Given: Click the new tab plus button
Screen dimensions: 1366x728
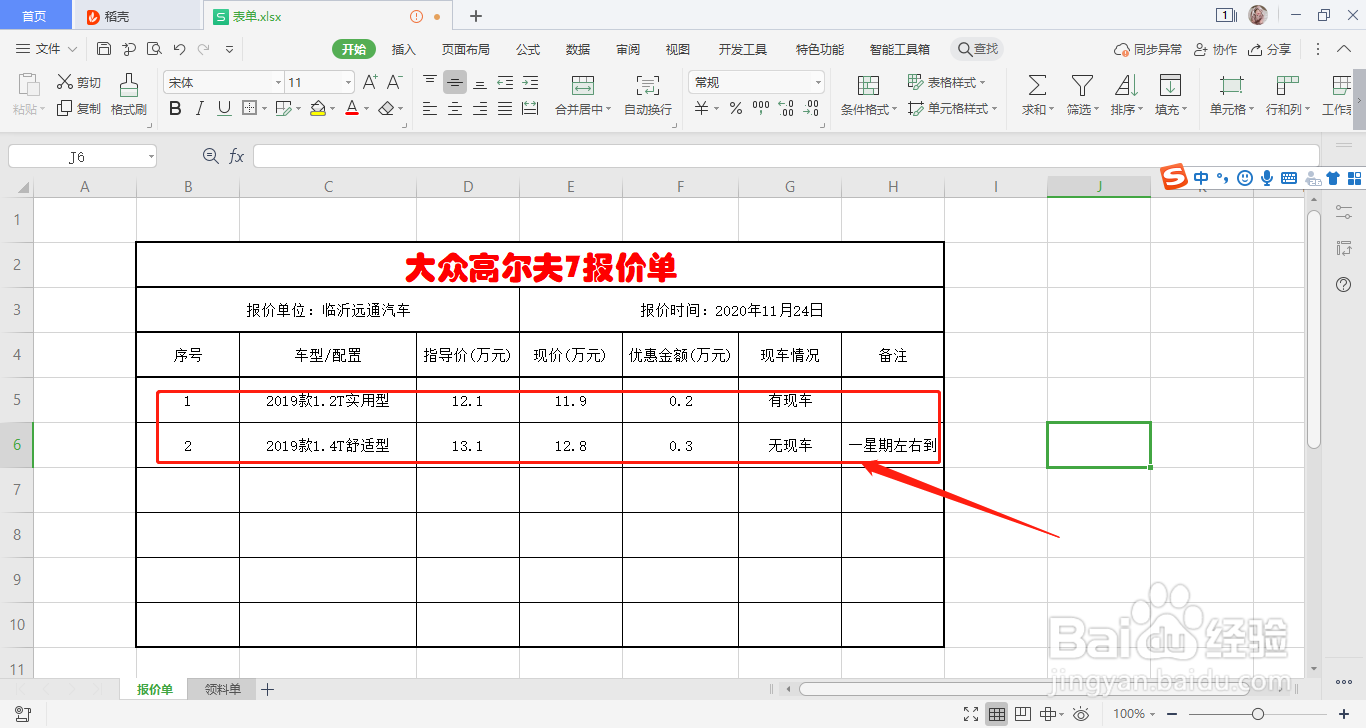Looking at the screenshot, I should coord(476,16).
